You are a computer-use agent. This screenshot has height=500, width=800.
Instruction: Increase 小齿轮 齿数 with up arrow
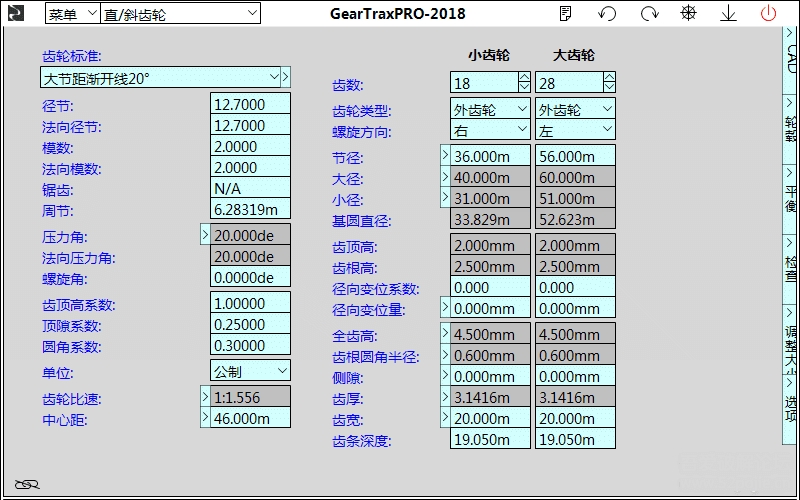pyautogui.click(x=524, y=77)
